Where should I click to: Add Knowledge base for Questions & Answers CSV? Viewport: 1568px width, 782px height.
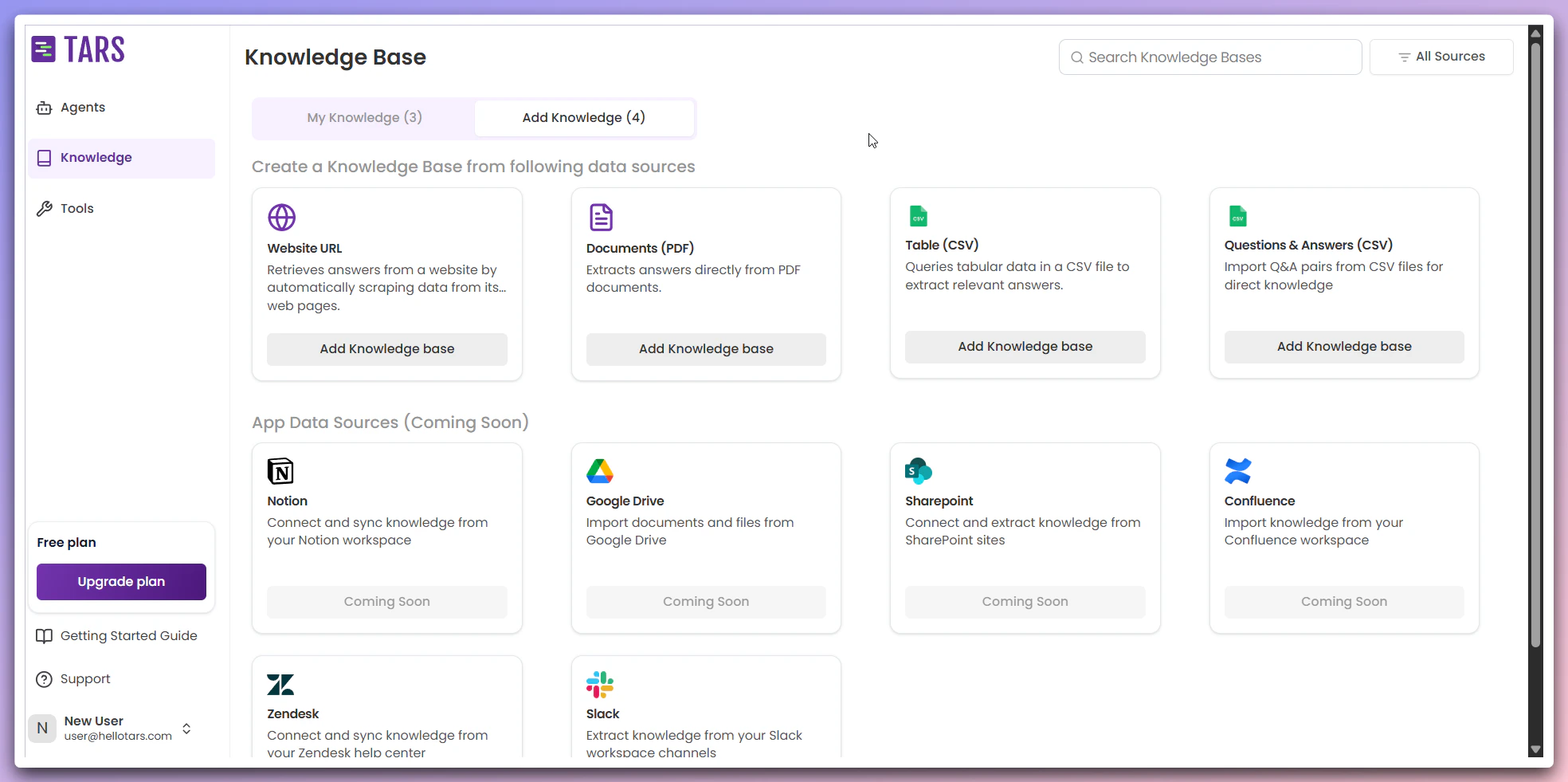click(x=1343, y=346)
